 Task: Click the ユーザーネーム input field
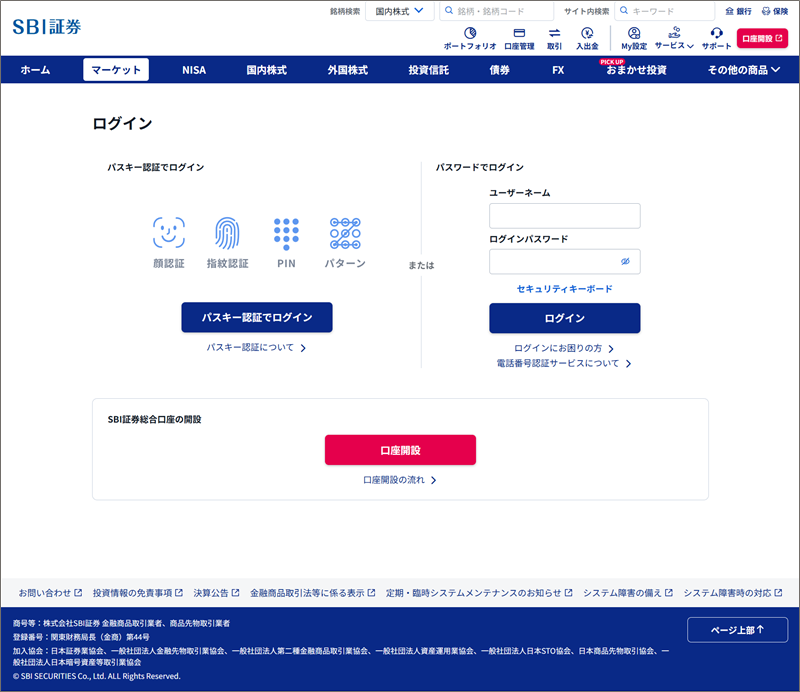pos(565,216)
